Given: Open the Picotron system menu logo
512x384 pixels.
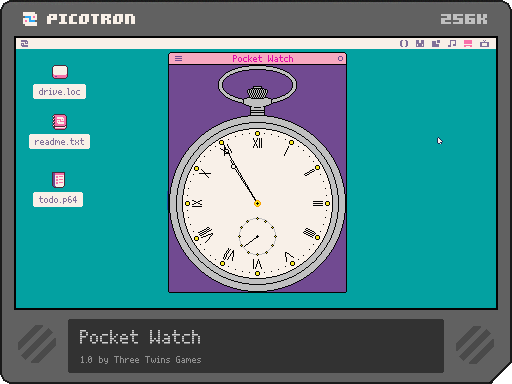Looking at the screenshot, I should coord(24,44).
